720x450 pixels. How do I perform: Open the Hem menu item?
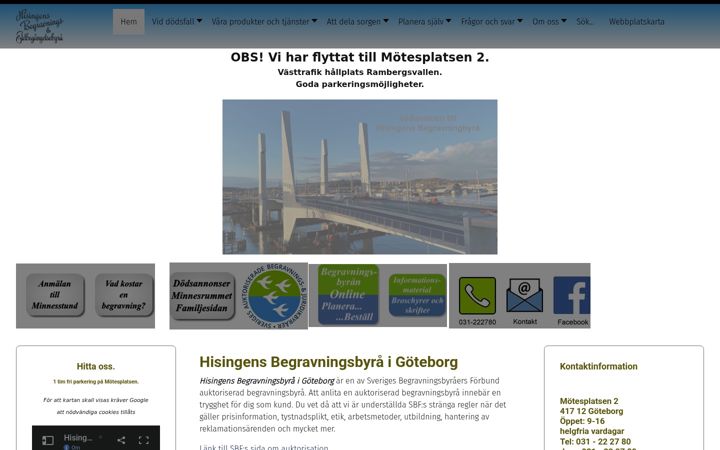click(x=129, y=22)
